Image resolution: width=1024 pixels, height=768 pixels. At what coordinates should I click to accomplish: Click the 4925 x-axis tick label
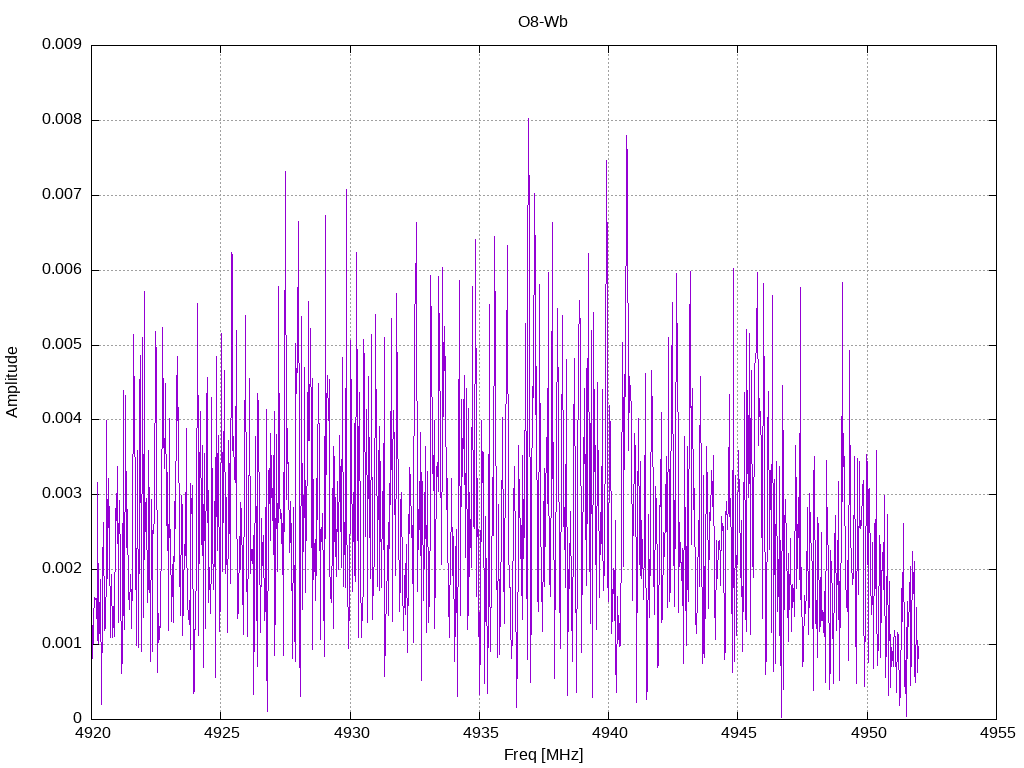(x=221, y=733)
